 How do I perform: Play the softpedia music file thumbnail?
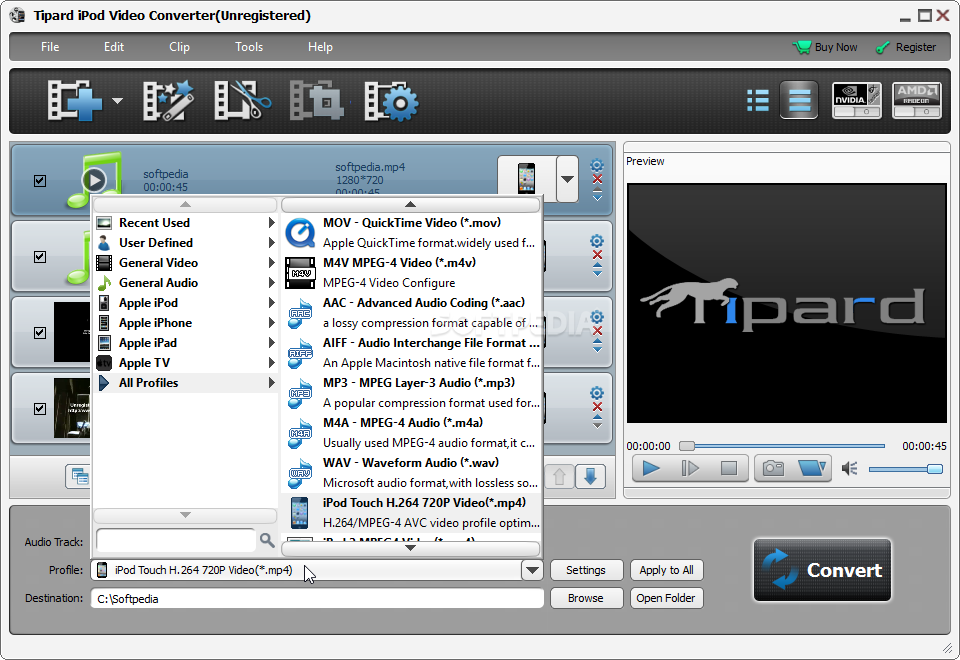(94, 180)
